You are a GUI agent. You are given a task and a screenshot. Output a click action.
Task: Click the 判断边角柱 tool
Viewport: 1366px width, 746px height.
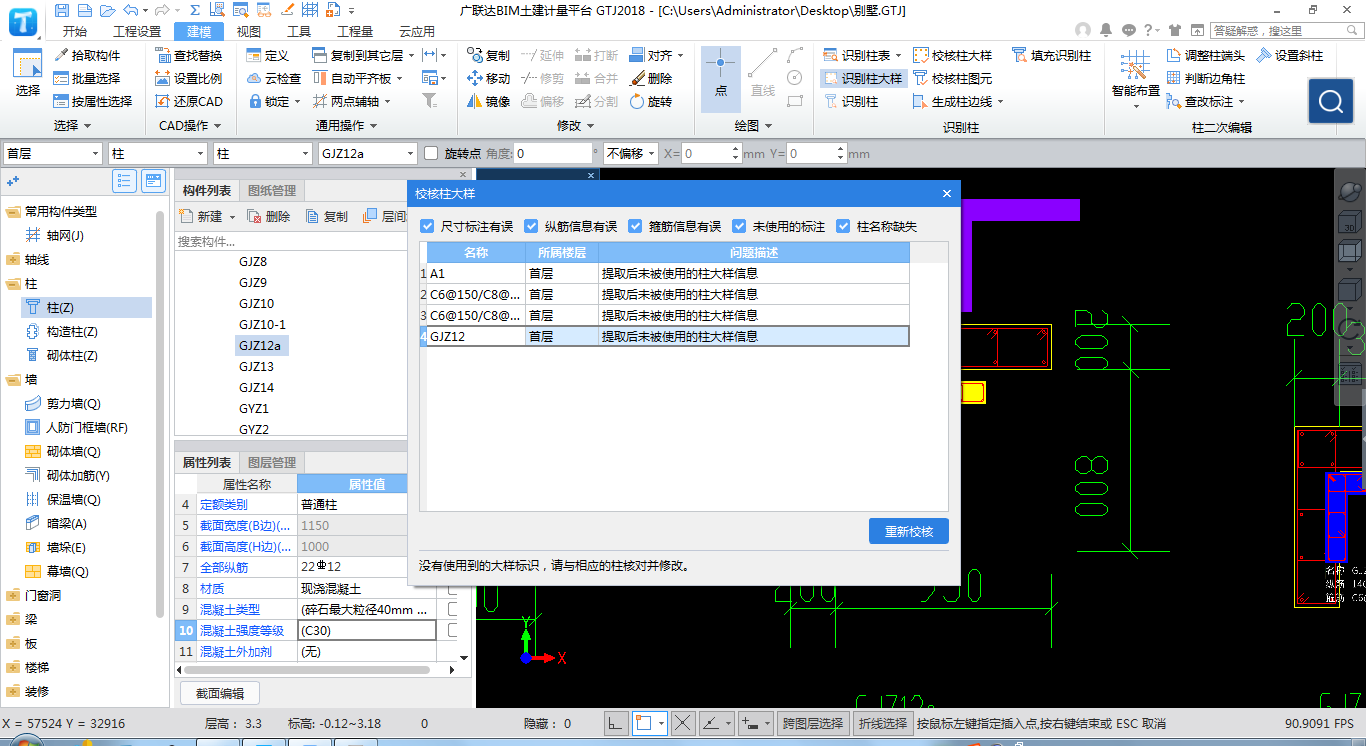pyautogui.click(x=1207, y=78)
